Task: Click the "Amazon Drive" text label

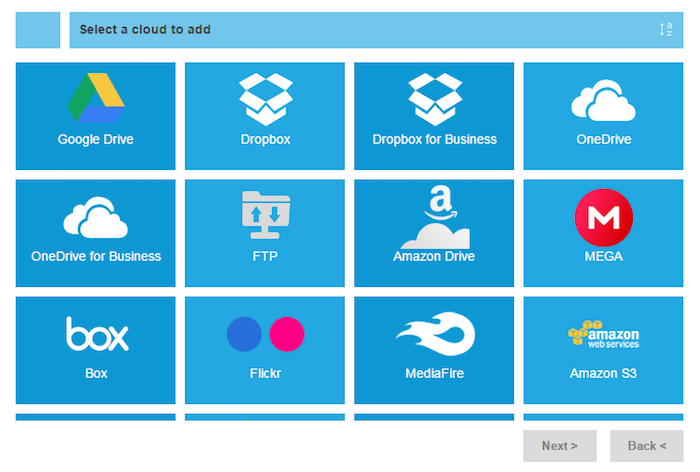Action: coord(434,257)
